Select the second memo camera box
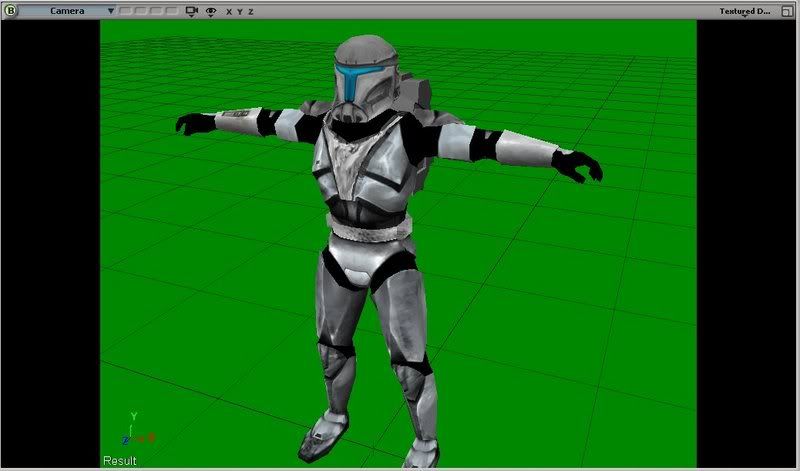This screenshot has width=800, height=471. pos(141,11)
